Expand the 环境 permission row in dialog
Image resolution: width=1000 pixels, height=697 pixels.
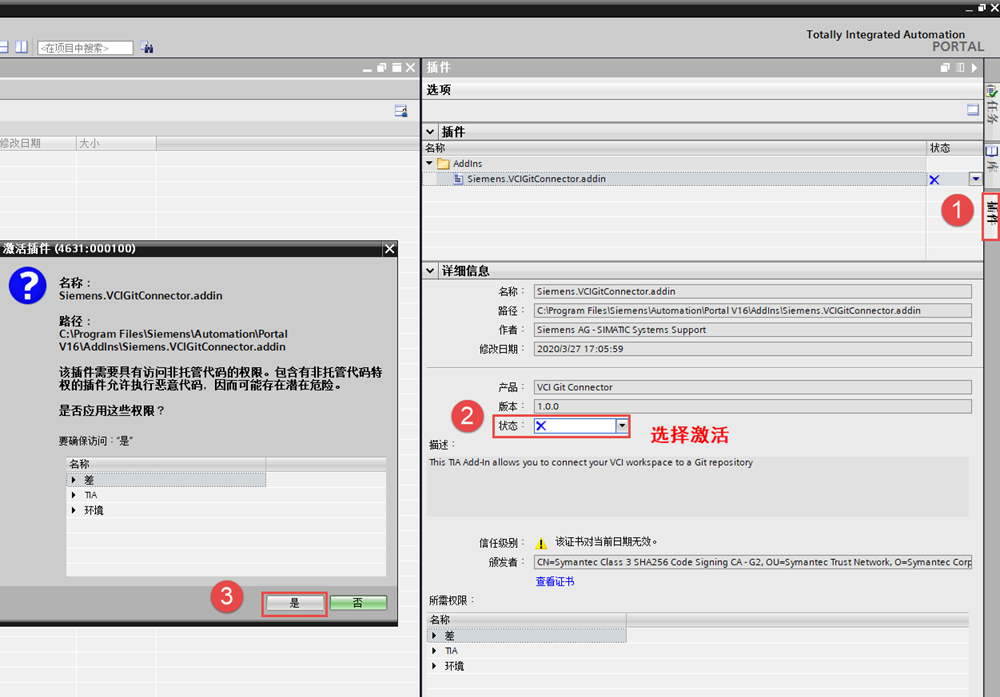click(x=74, y=510)
